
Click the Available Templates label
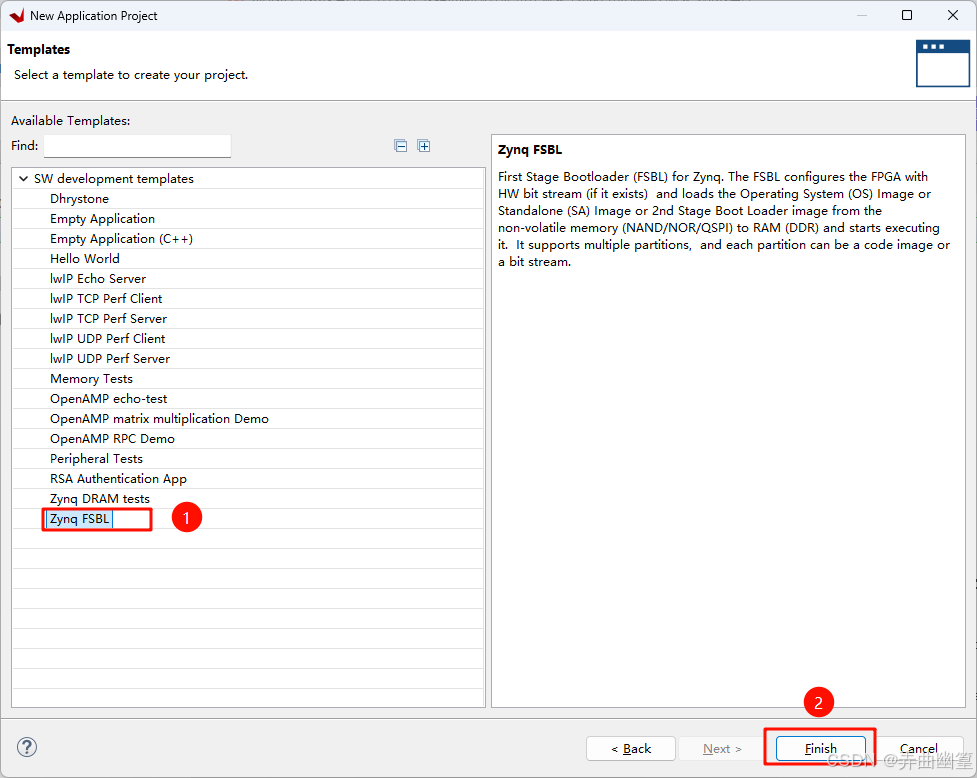coord(70,120)
